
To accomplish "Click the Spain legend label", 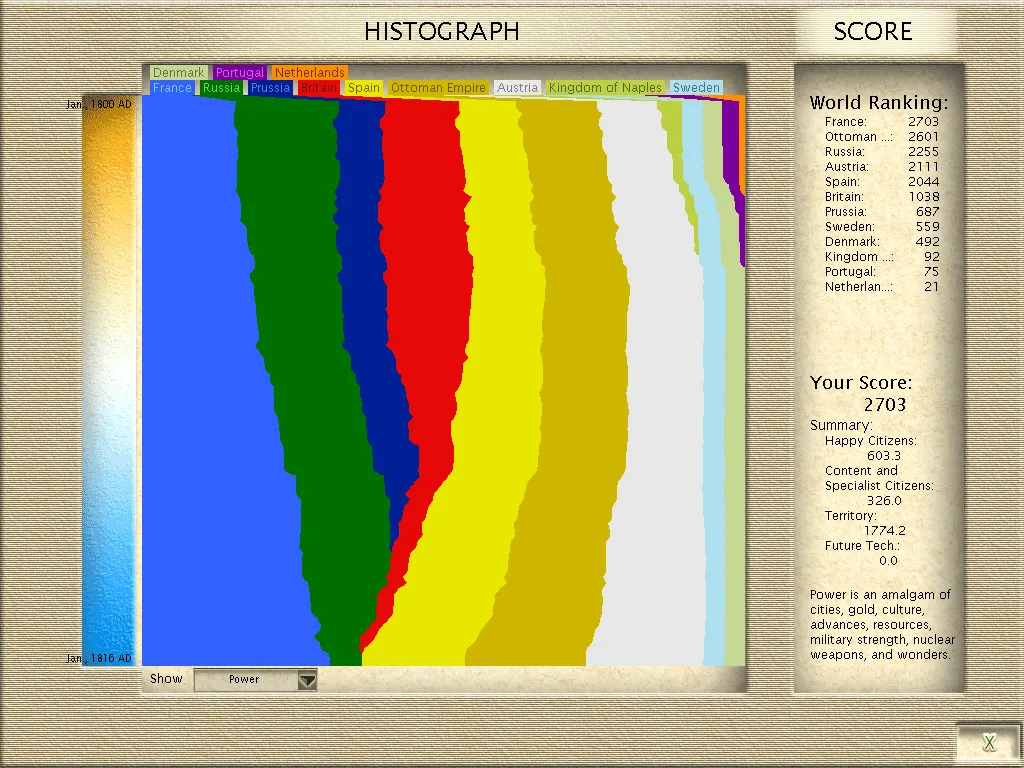I will 364,88.
